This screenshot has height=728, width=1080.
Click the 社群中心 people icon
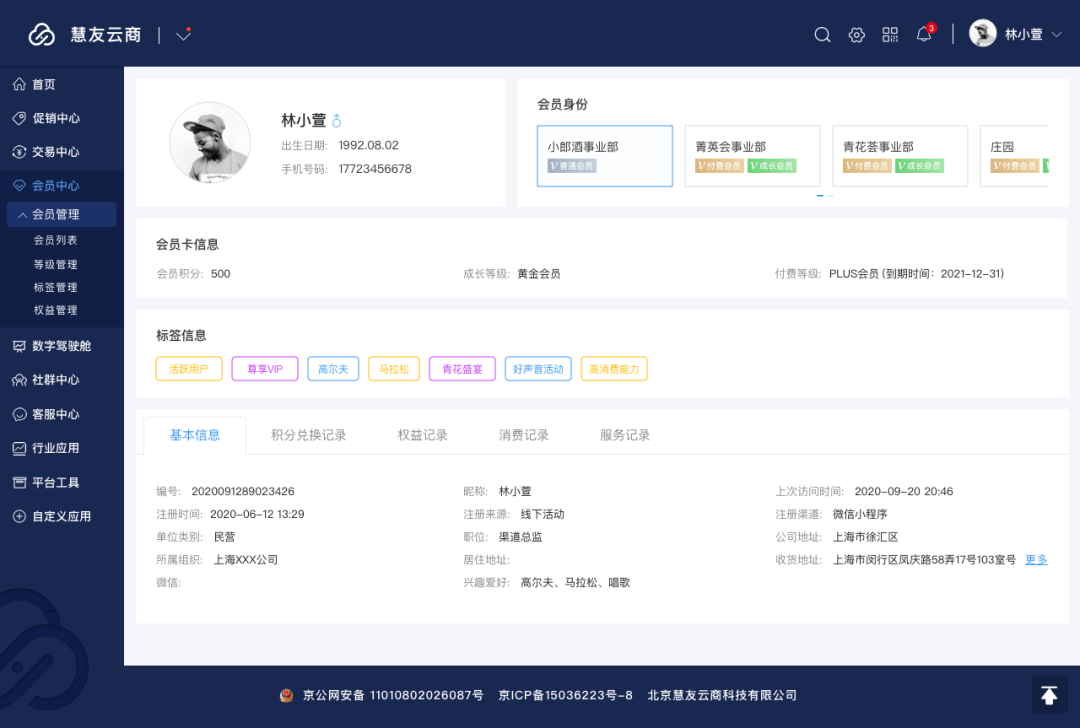click(x=19, y=379)
